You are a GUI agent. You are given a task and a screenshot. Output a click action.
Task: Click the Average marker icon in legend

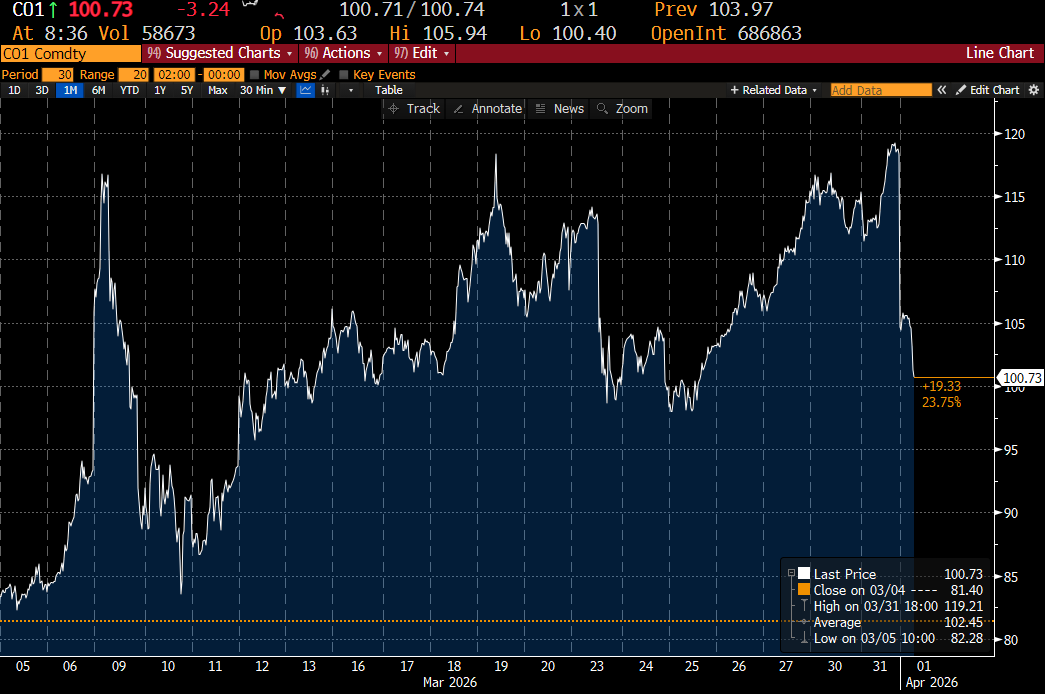(x=804, y=622)
